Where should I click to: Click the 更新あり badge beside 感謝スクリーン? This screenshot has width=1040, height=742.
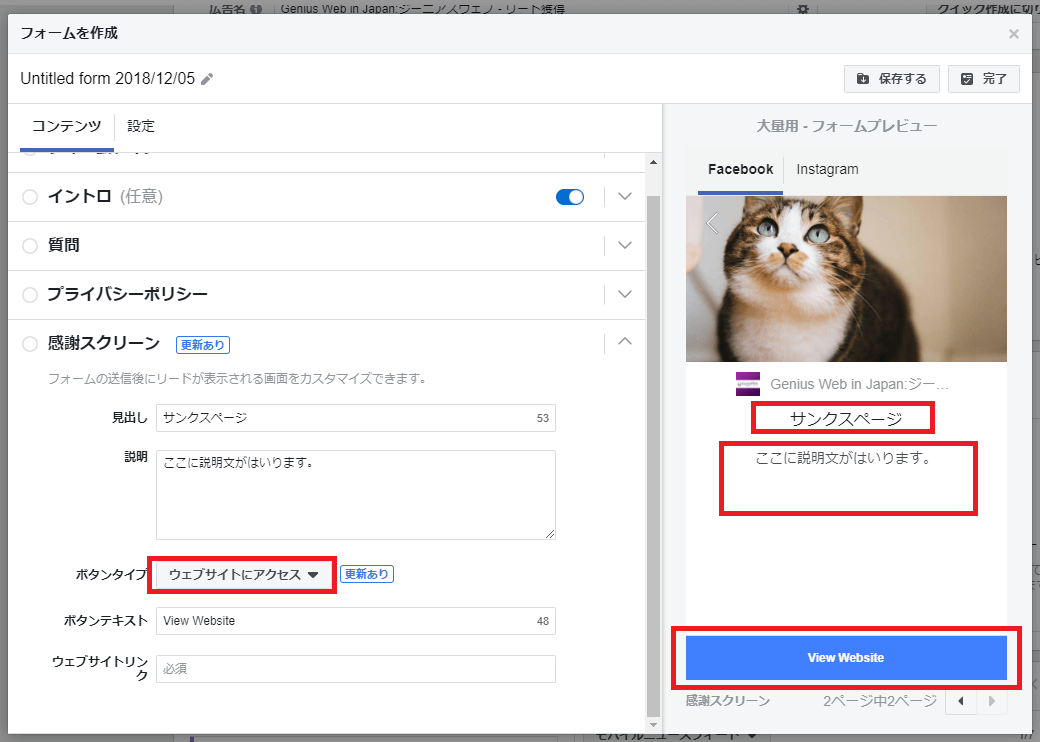coord(203,345)
